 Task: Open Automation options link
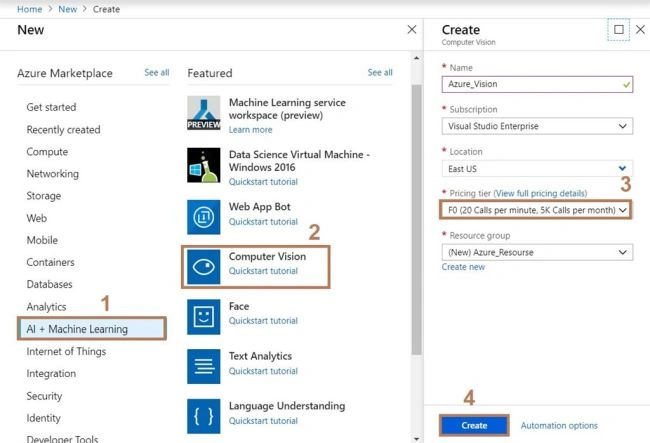[559, 426]
